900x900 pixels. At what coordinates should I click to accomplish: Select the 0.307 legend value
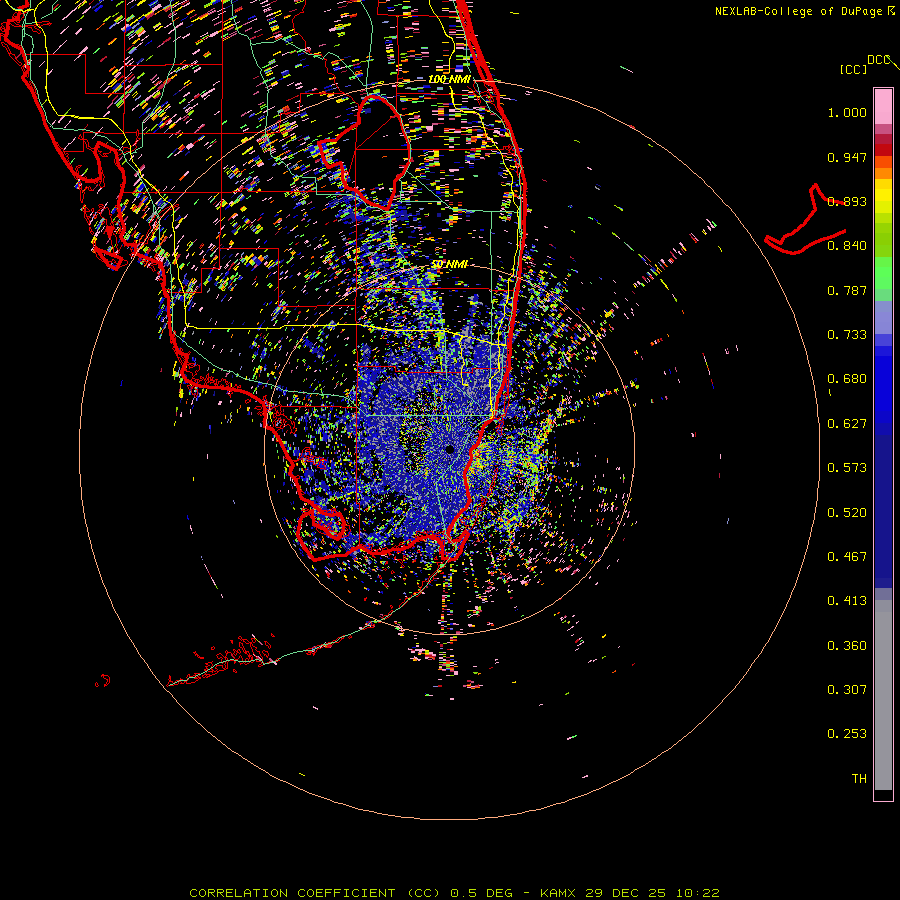(x=847, y=690)
